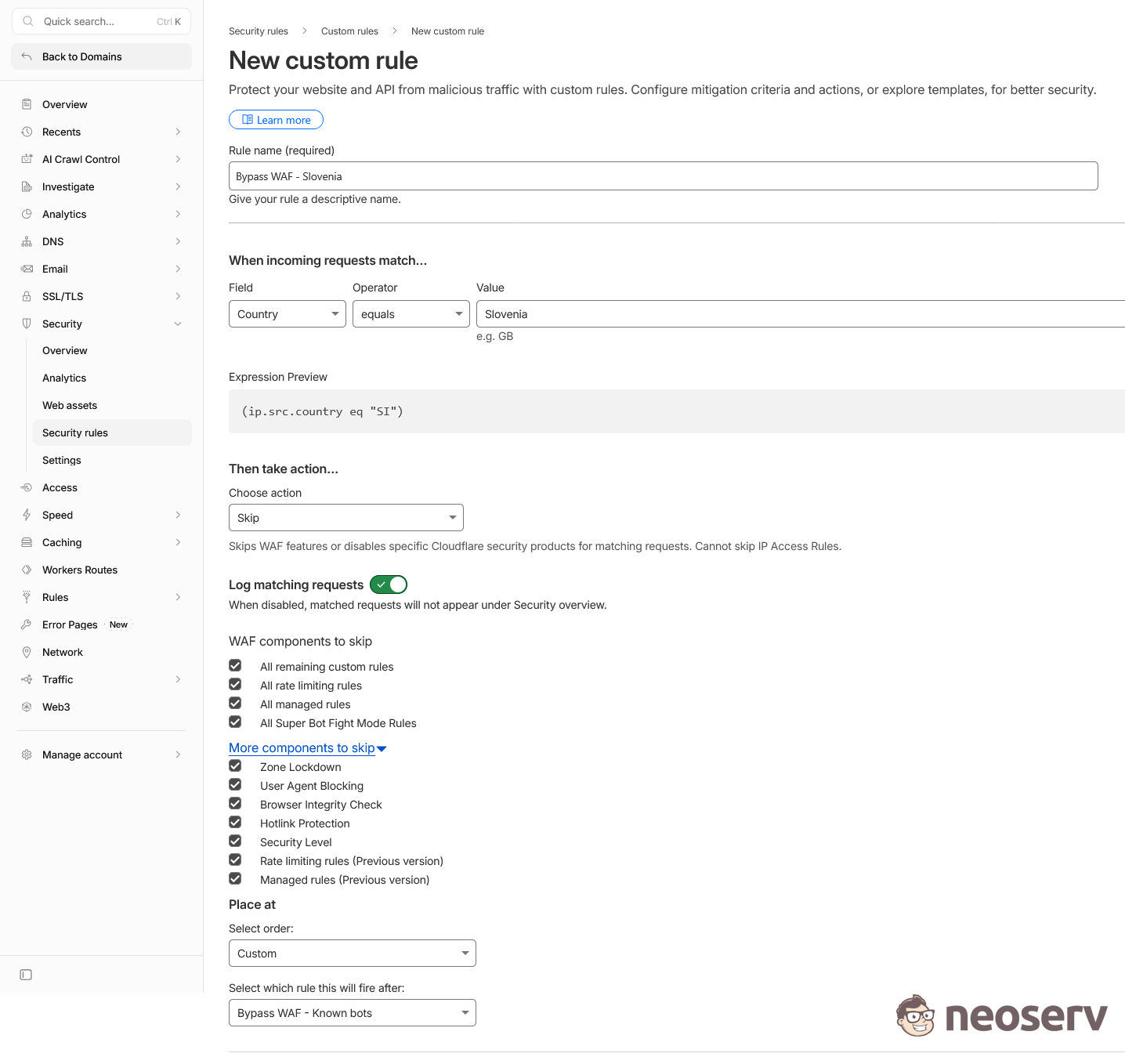Uncheck the Zone Lockdown checkbox

click(235, 766)
